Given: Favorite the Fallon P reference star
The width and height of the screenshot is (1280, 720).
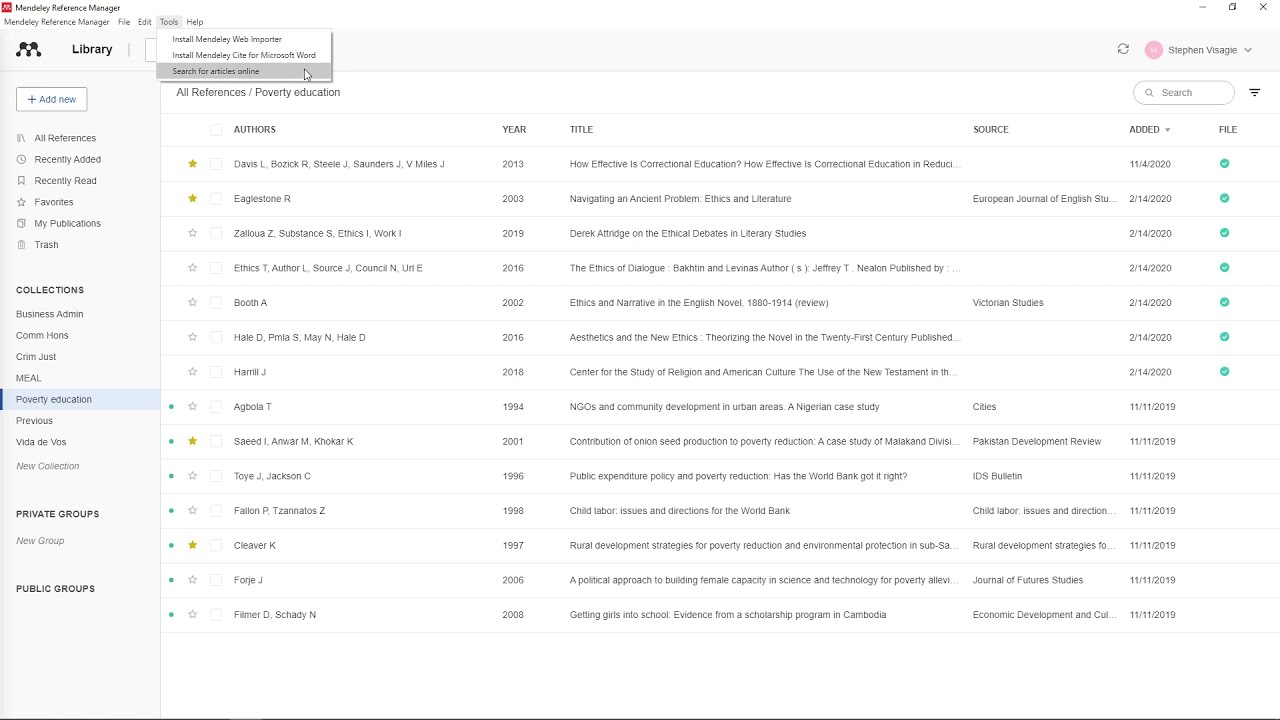Looking at the screenshot, I should (x=193, y=510).
